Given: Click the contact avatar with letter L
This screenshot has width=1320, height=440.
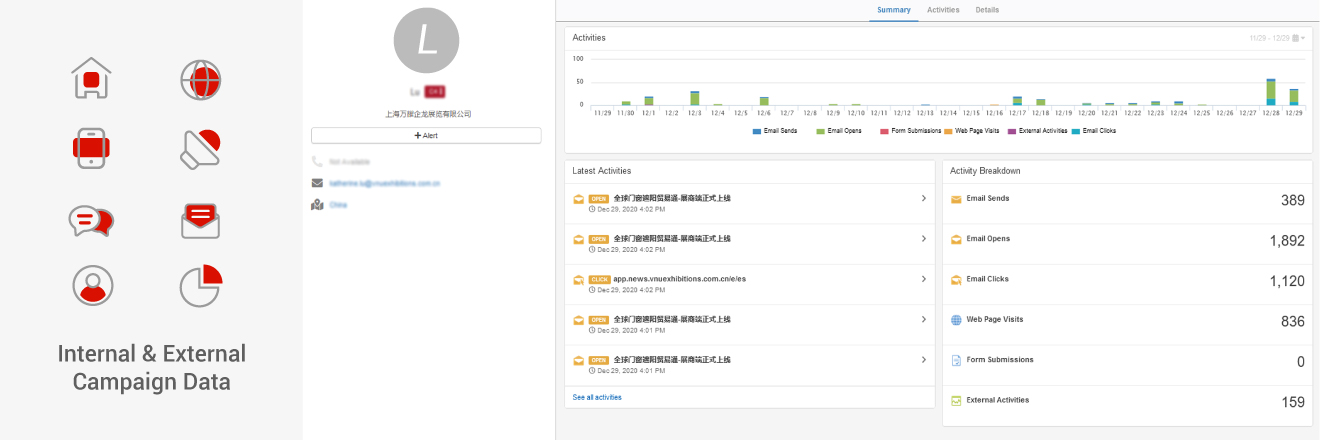Looking at the screenshot, I should tap(426, 41).
